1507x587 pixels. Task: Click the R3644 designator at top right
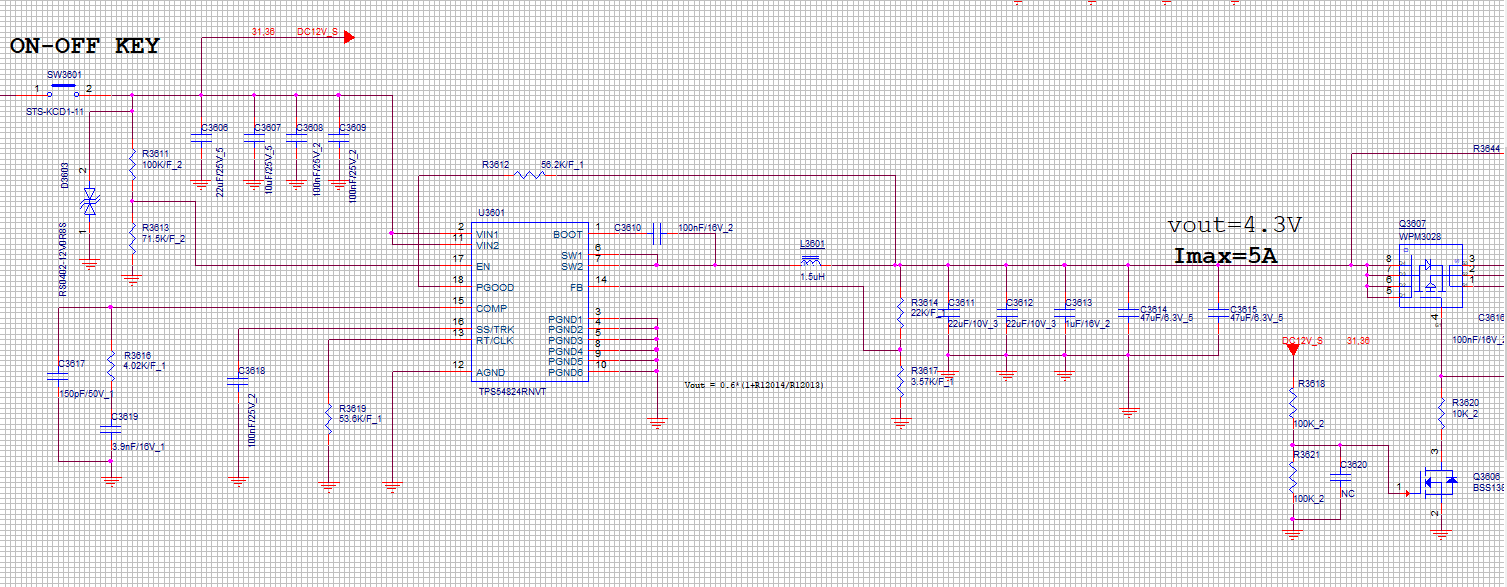pyautogui.click(x=1487, y=149)
